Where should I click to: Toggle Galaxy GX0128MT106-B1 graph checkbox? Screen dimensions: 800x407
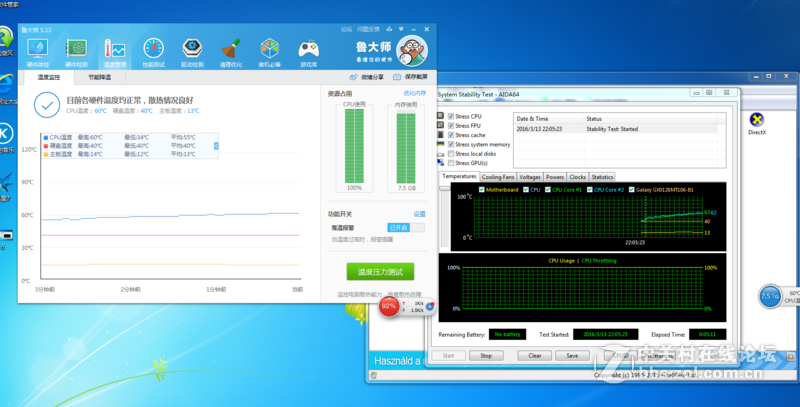coord(632,190)
